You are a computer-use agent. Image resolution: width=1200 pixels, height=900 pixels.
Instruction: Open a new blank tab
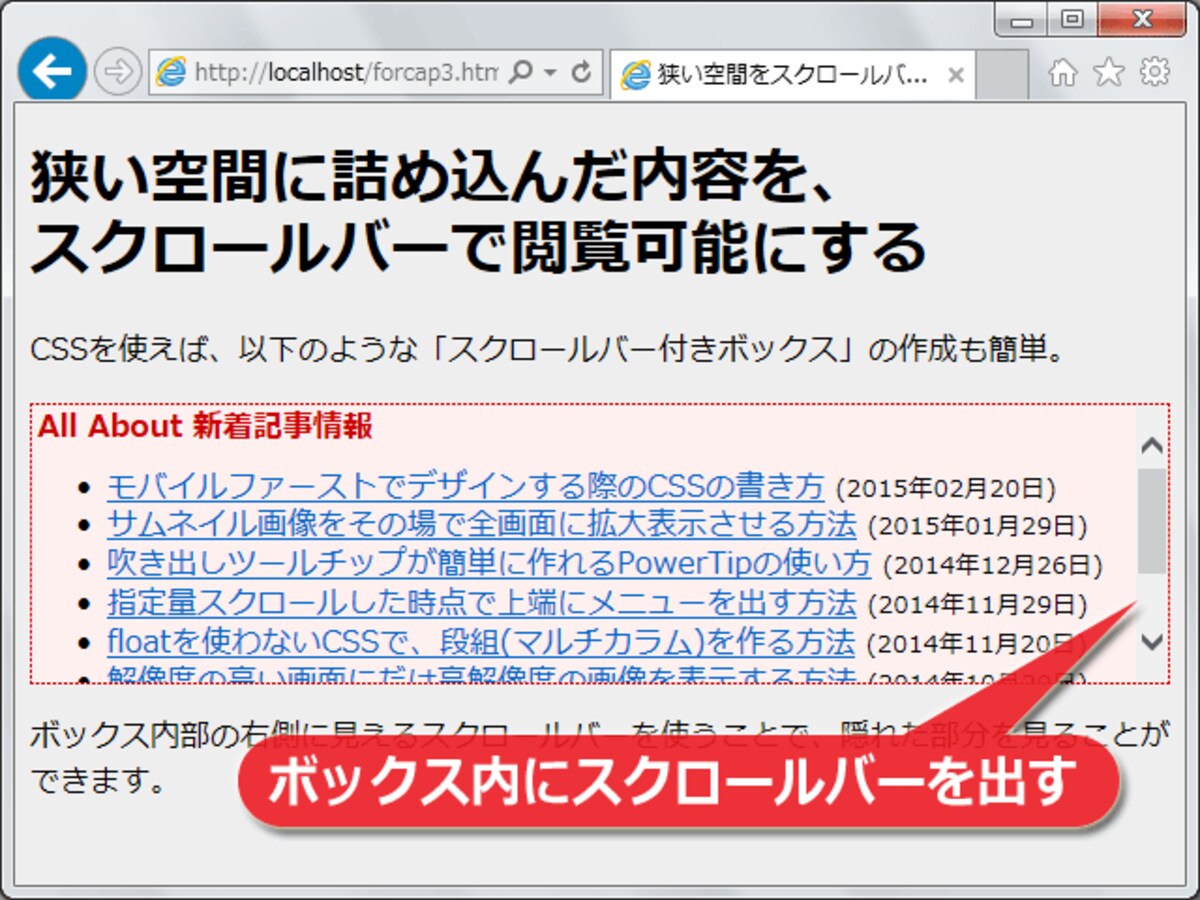tap(1001, 75)
